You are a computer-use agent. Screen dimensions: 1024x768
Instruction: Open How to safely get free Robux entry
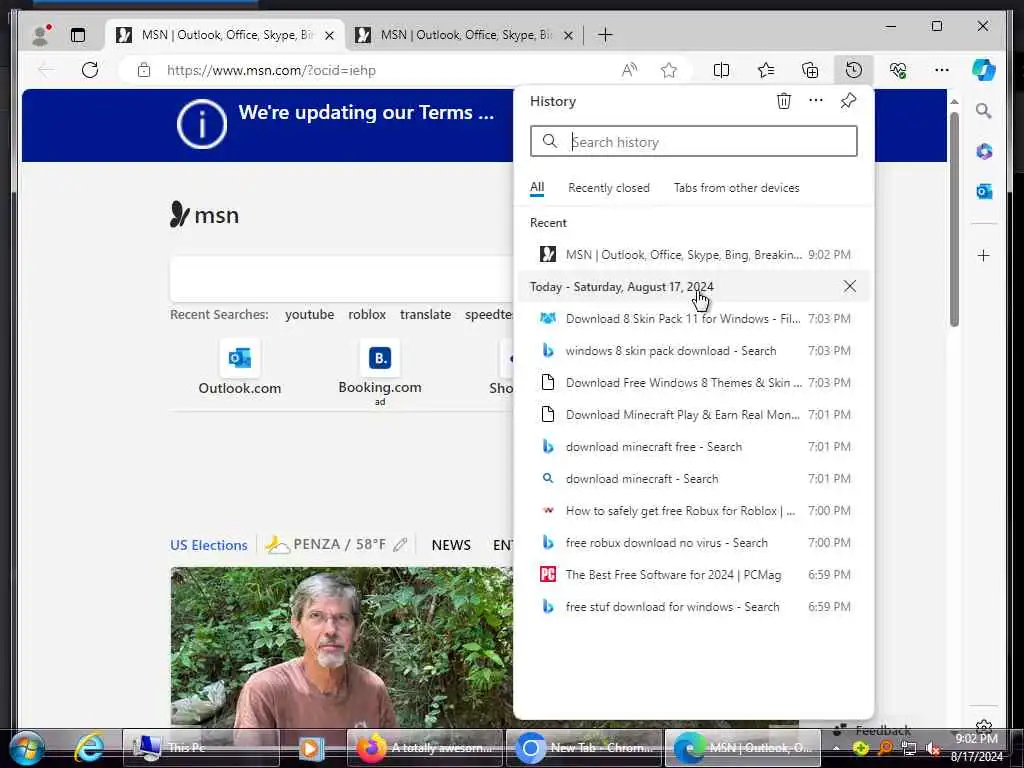pyautogui.click(x=694, y=511)
